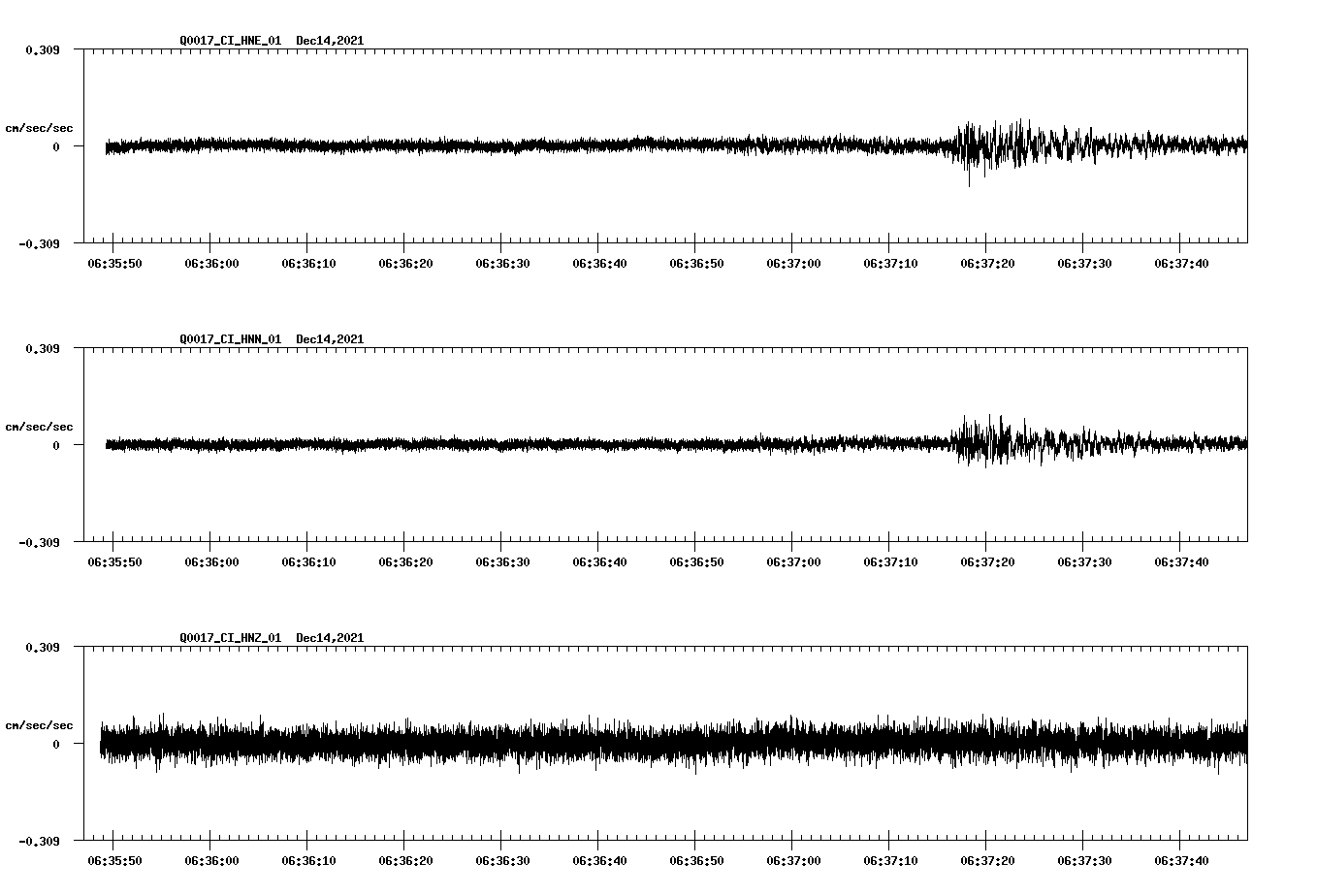Click the 06:36:30 time label under HNN plot
The image size is (1317, 896).
502,562
